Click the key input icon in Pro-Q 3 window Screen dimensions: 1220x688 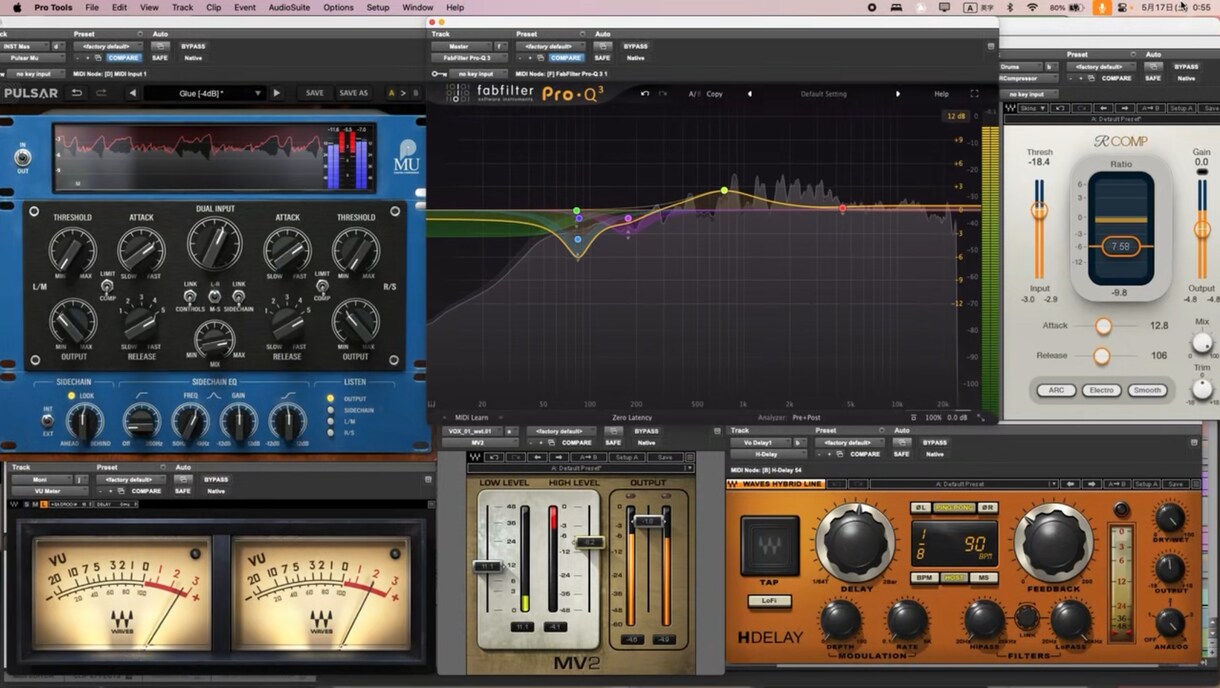point(437,73)
